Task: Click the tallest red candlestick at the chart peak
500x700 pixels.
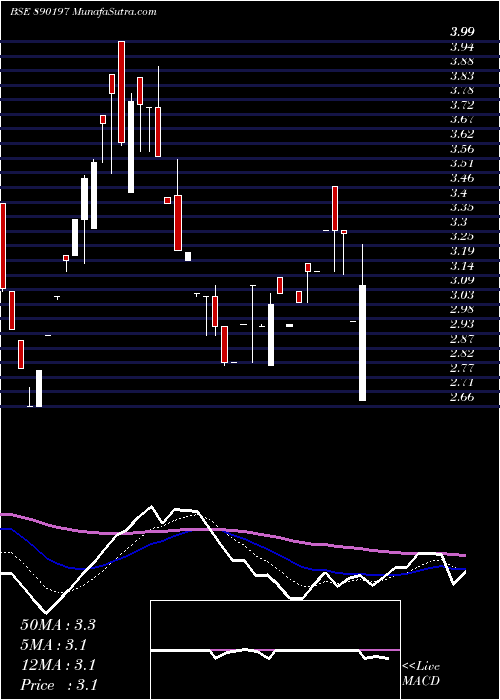Action: coord(121,92)
